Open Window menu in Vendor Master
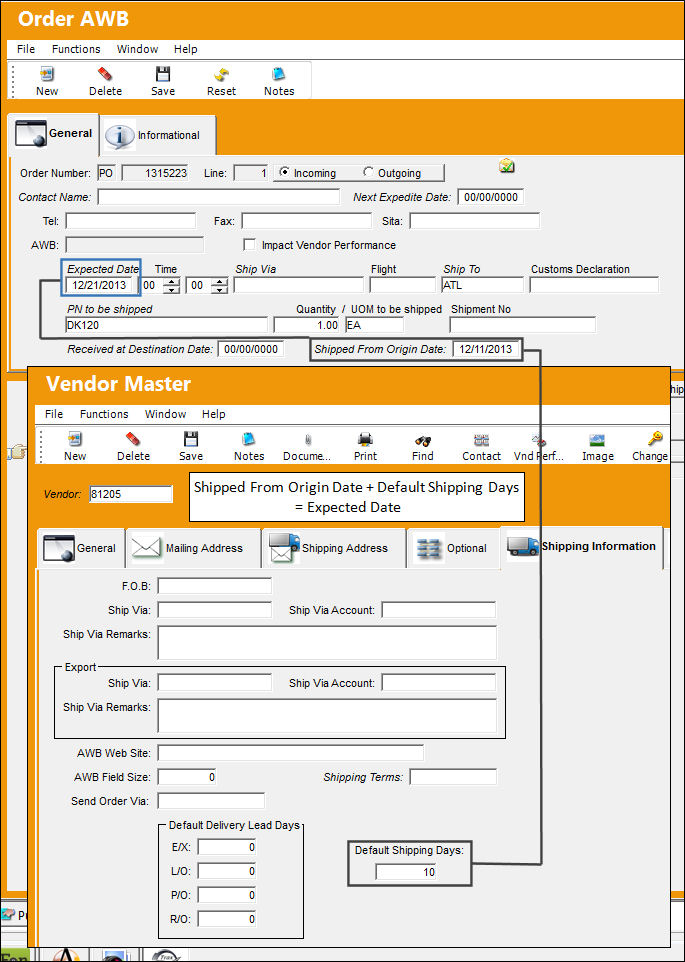Image resolution: width=685 pixels, height=962 pixels. [x=166, y=414]
